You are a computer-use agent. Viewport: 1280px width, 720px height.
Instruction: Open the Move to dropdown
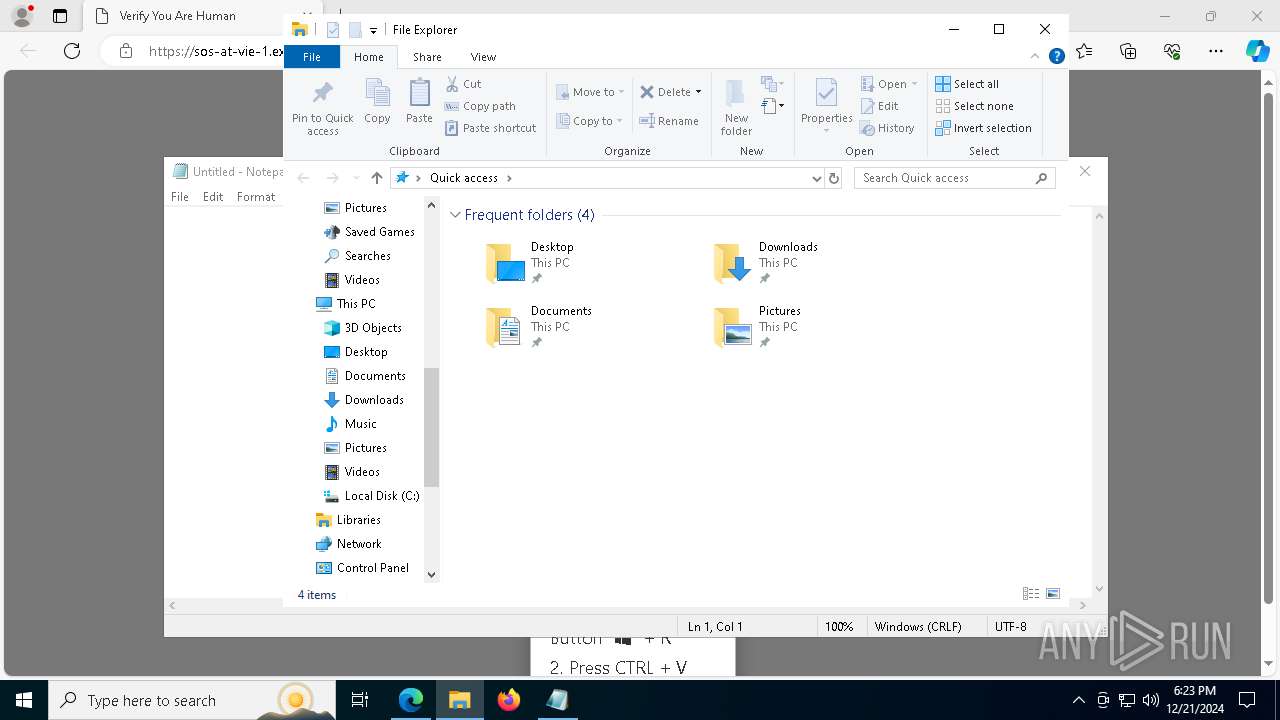tap(590, 92)
